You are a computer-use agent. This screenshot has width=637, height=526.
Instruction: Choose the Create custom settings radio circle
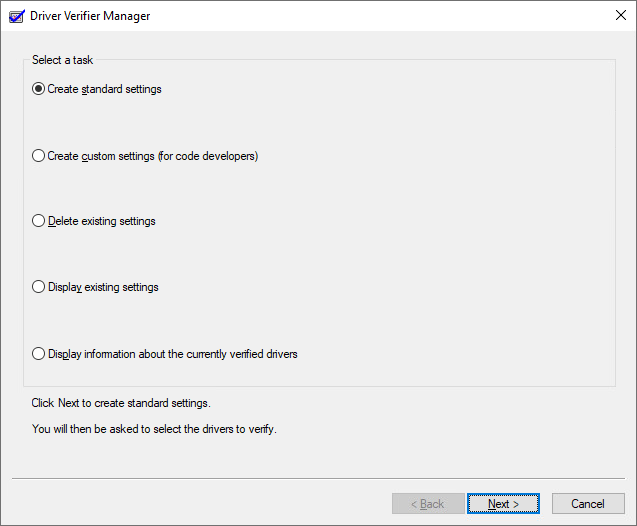point(39,156)
